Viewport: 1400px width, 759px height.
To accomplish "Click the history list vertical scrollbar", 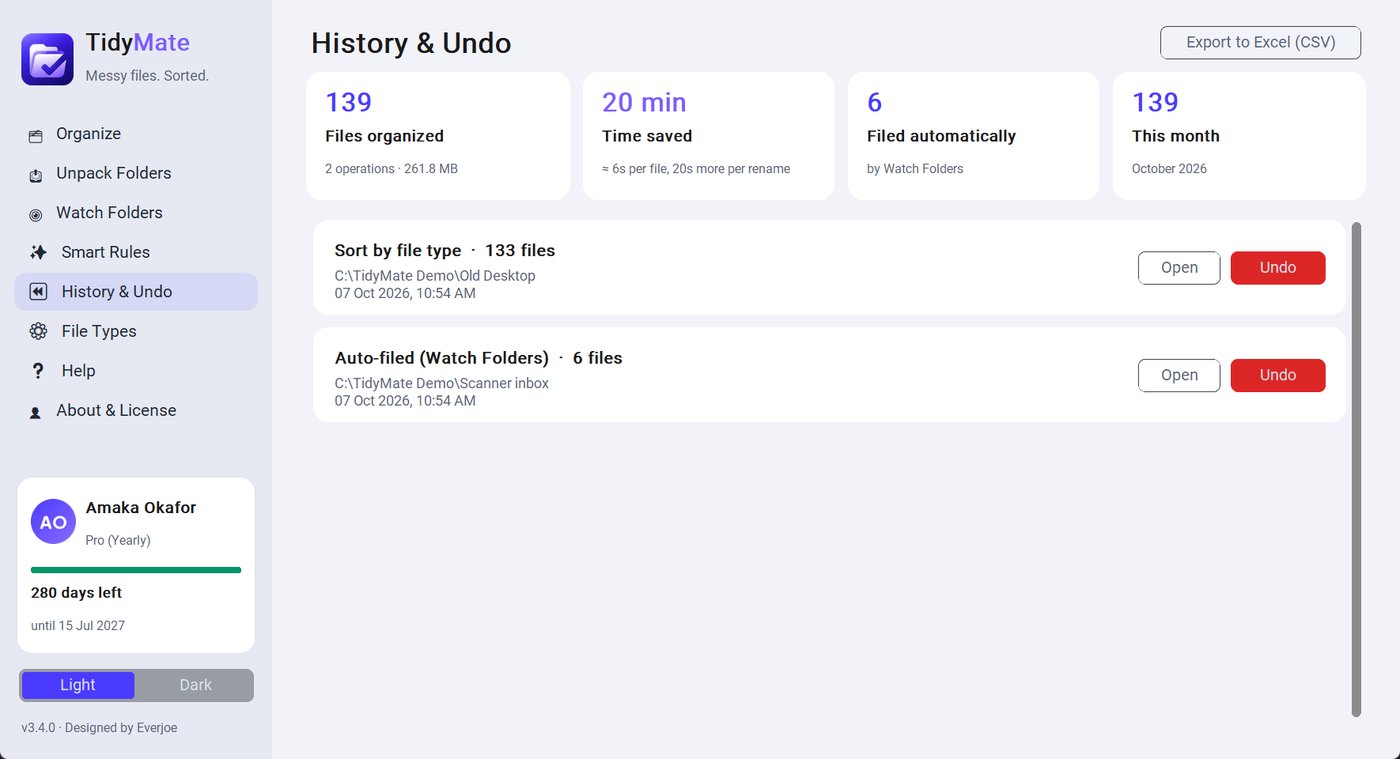I will (x=1356, y=469).
